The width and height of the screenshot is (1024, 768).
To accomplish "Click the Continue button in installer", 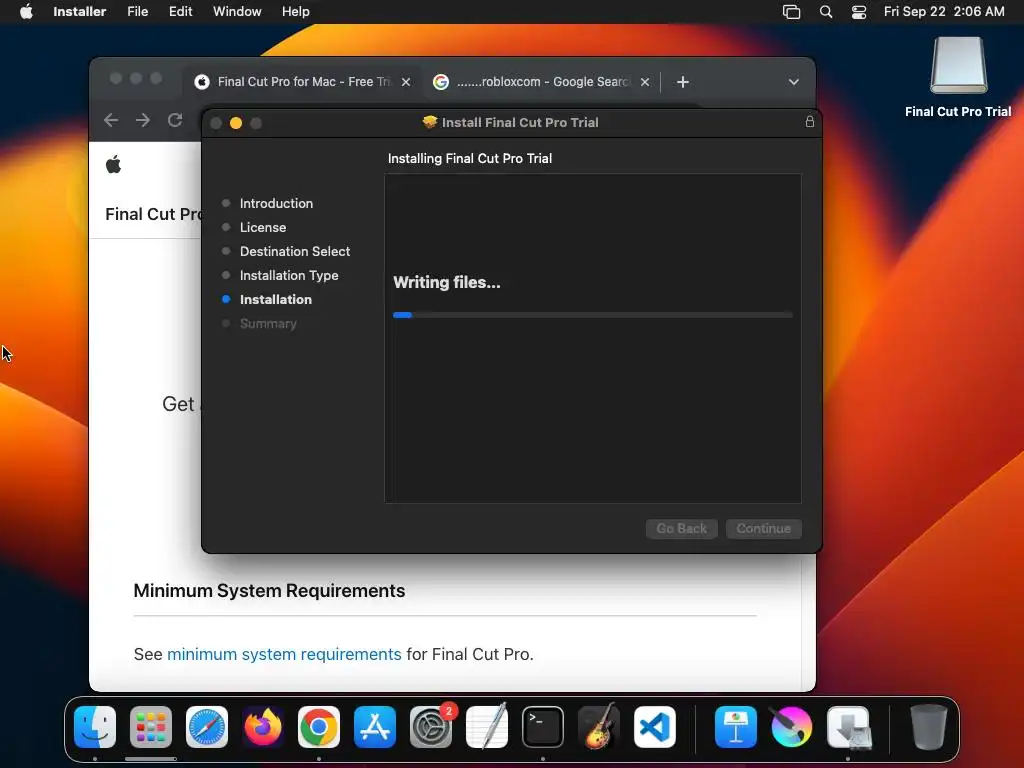I will (763, 528).
